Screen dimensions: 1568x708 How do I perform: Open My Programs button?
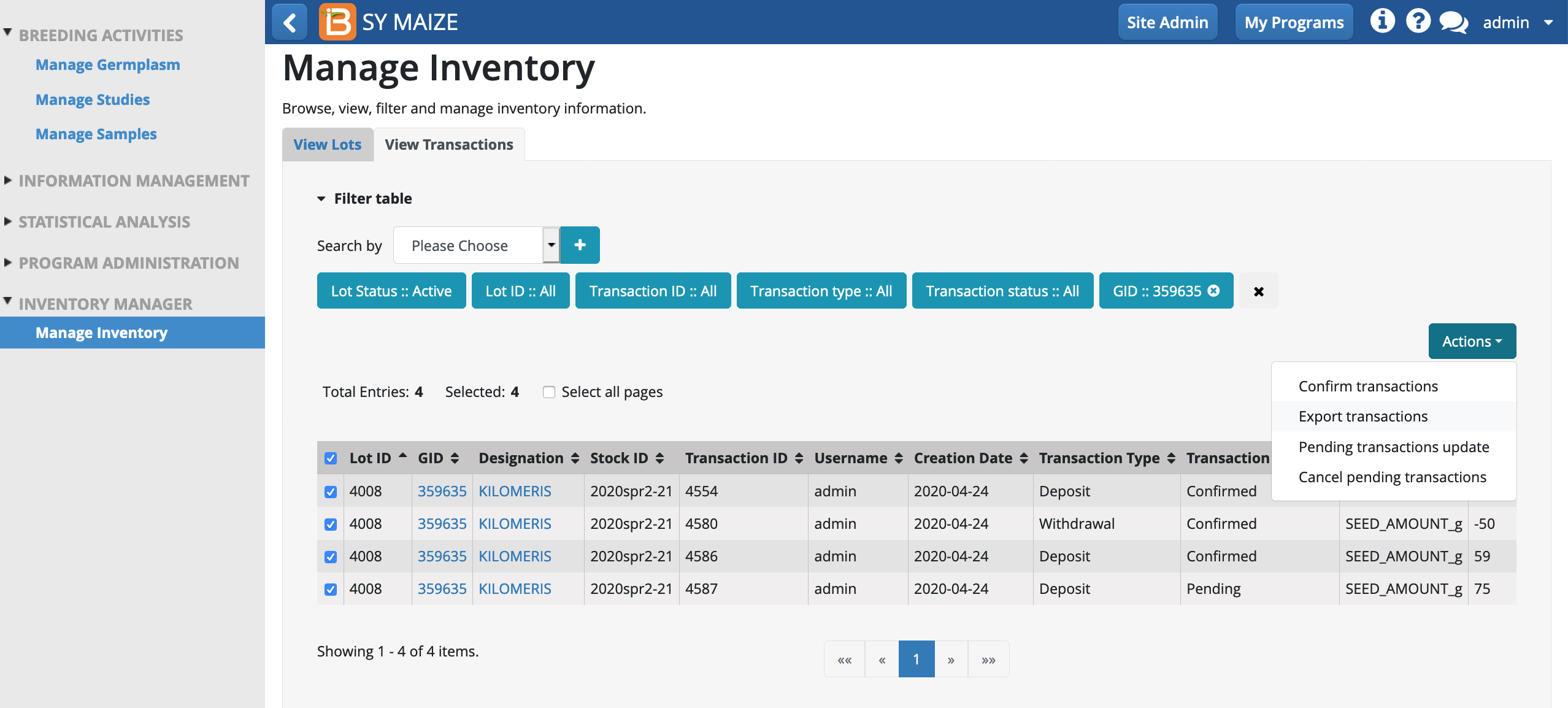[x=1294, y=23]
